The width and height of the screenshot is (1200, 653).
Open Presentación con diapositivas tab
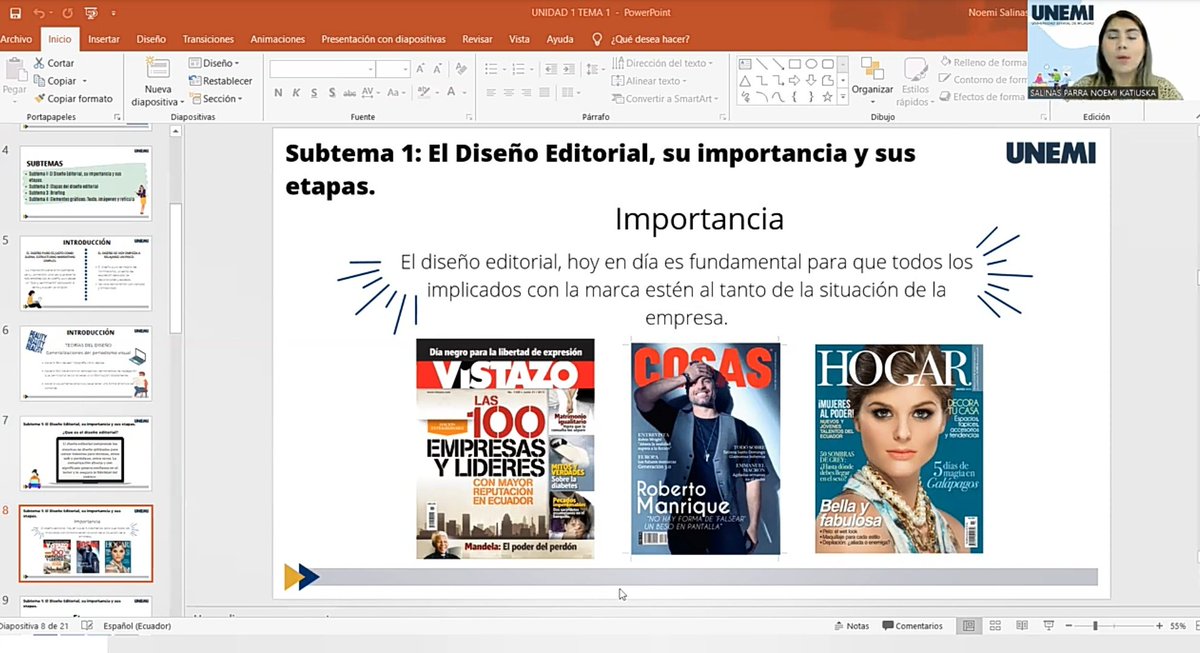click(383, 39)
